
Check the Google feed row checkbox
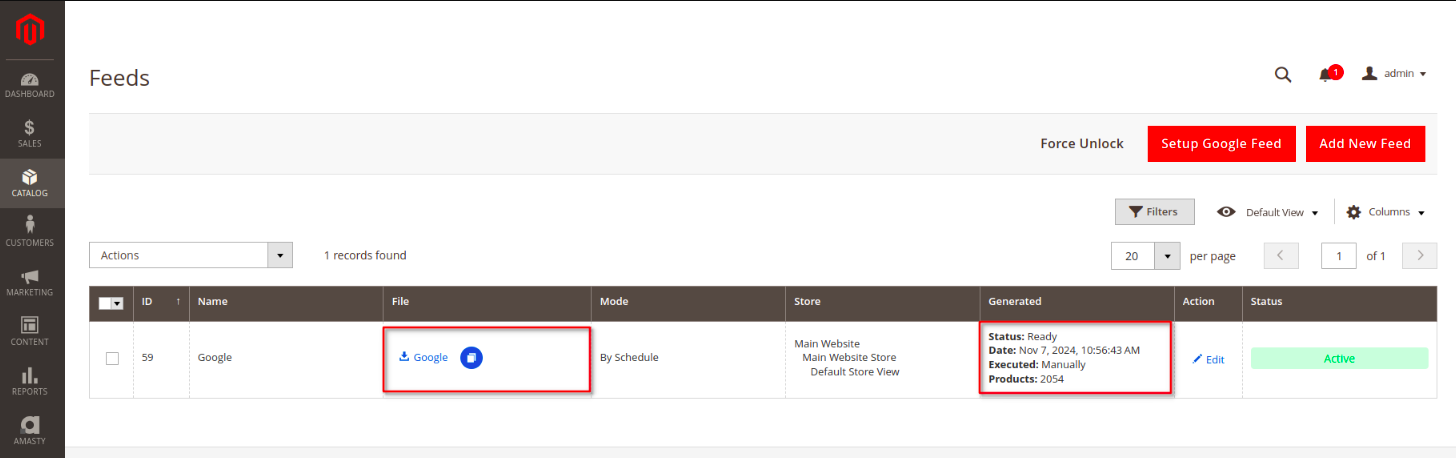(x=112, y=358)
